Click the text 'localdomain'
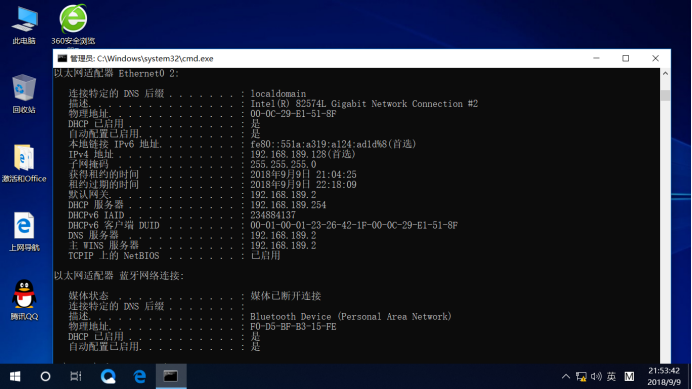 pos(278,94)
